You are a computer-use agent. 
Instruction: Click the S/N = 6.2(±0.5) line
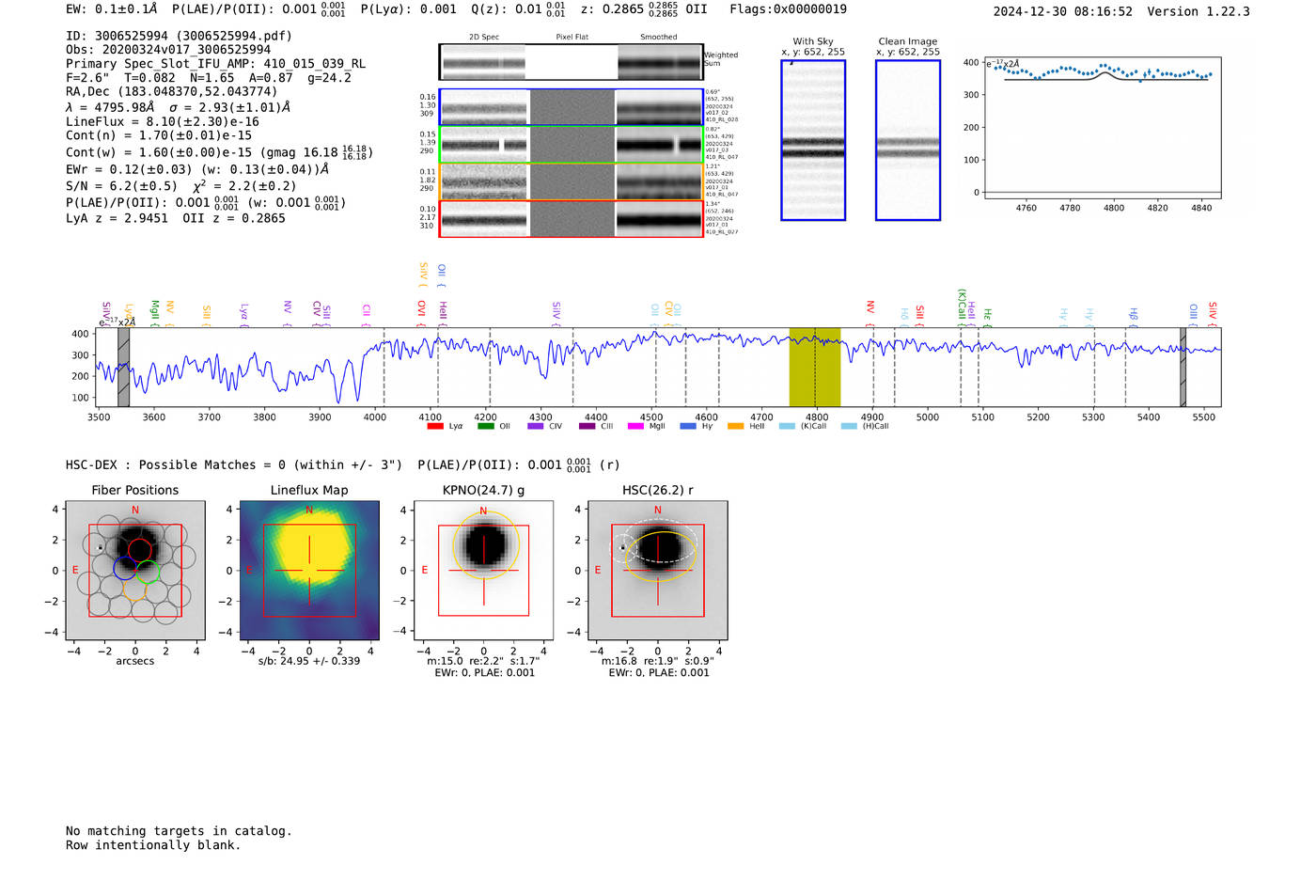[x=181, y=186]
